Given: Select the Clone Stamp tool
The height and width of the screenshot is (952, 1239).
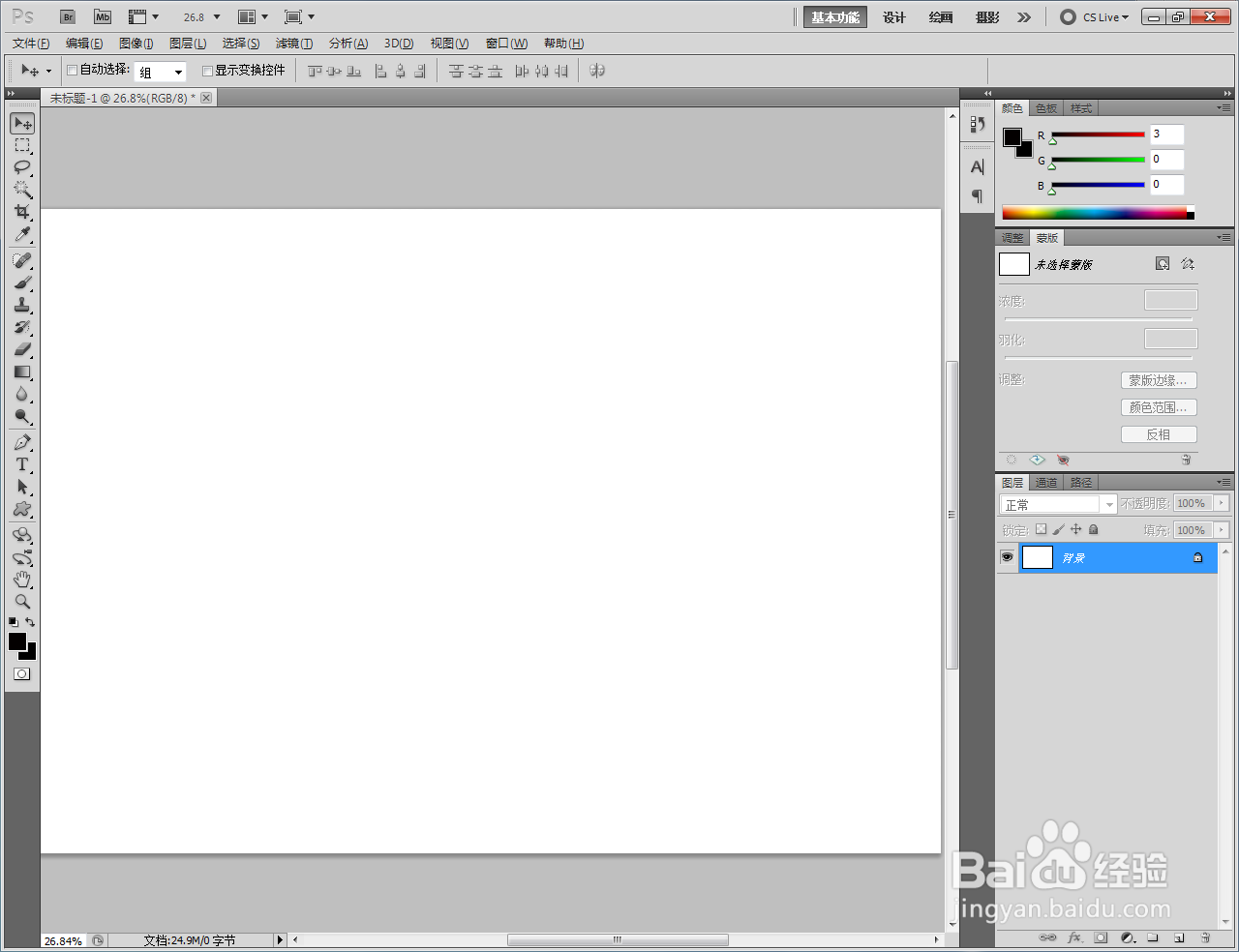Looking at the screenshot, I should [22, 305].
